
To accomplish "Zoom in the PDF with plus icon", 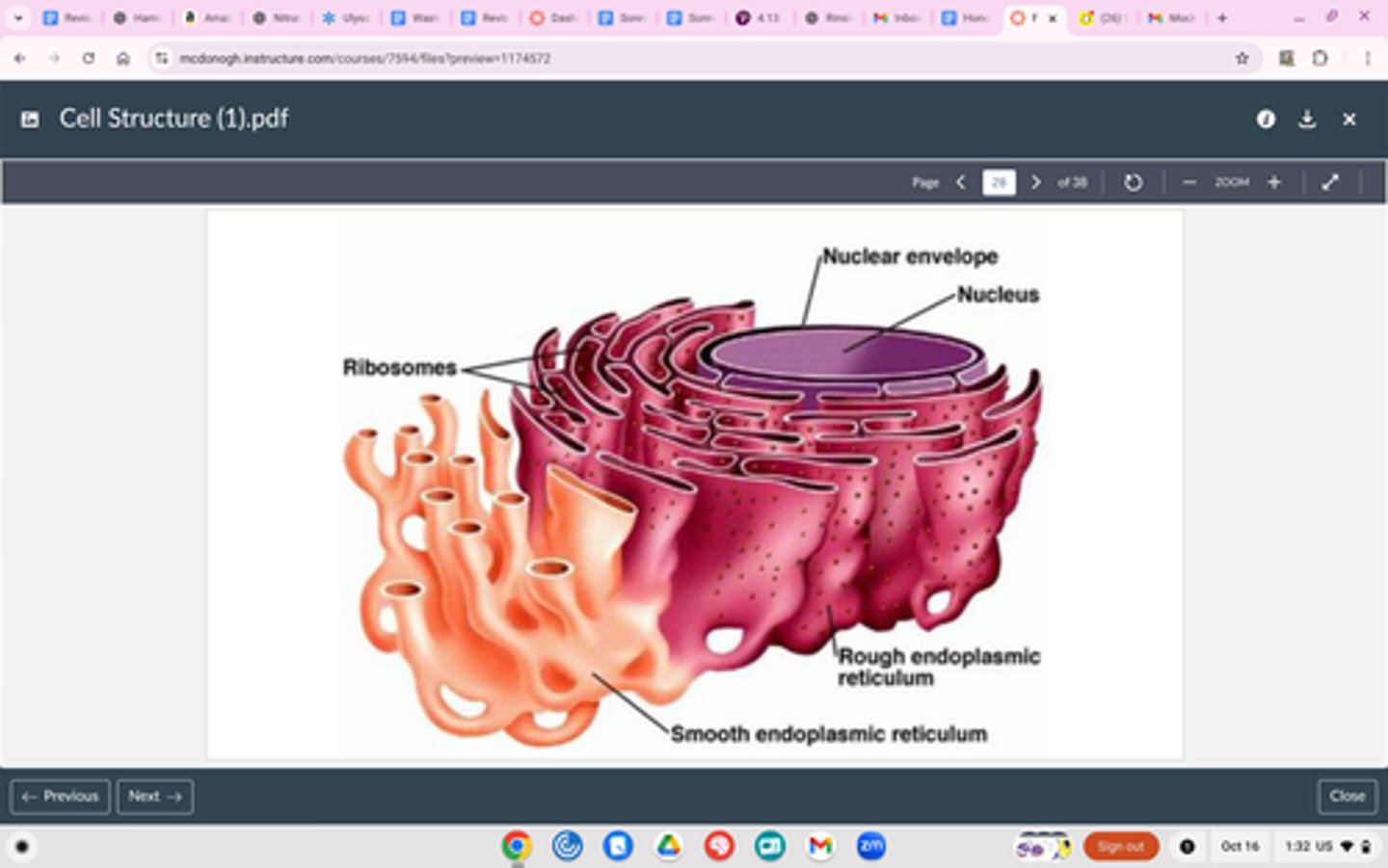I will pos(1273,182).
